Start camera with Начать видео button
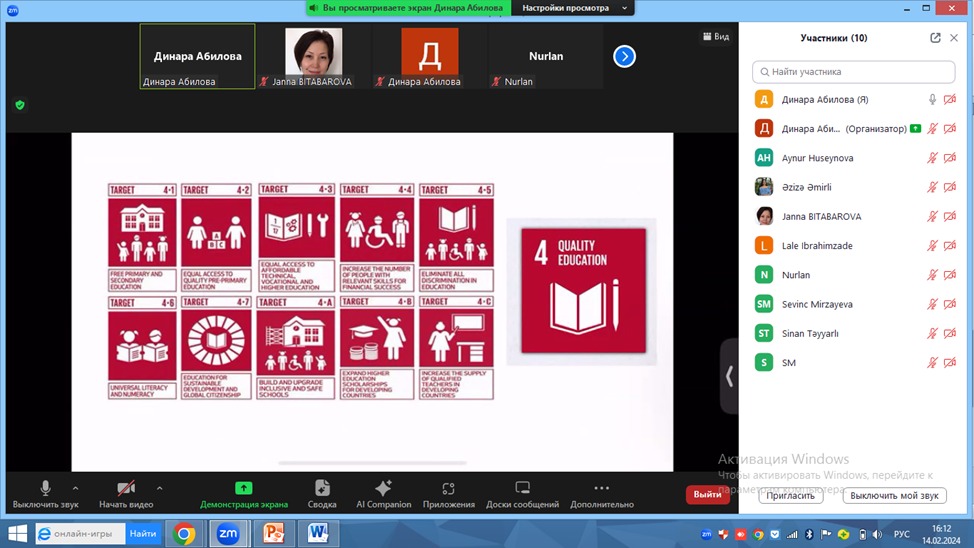 point(126,495)
